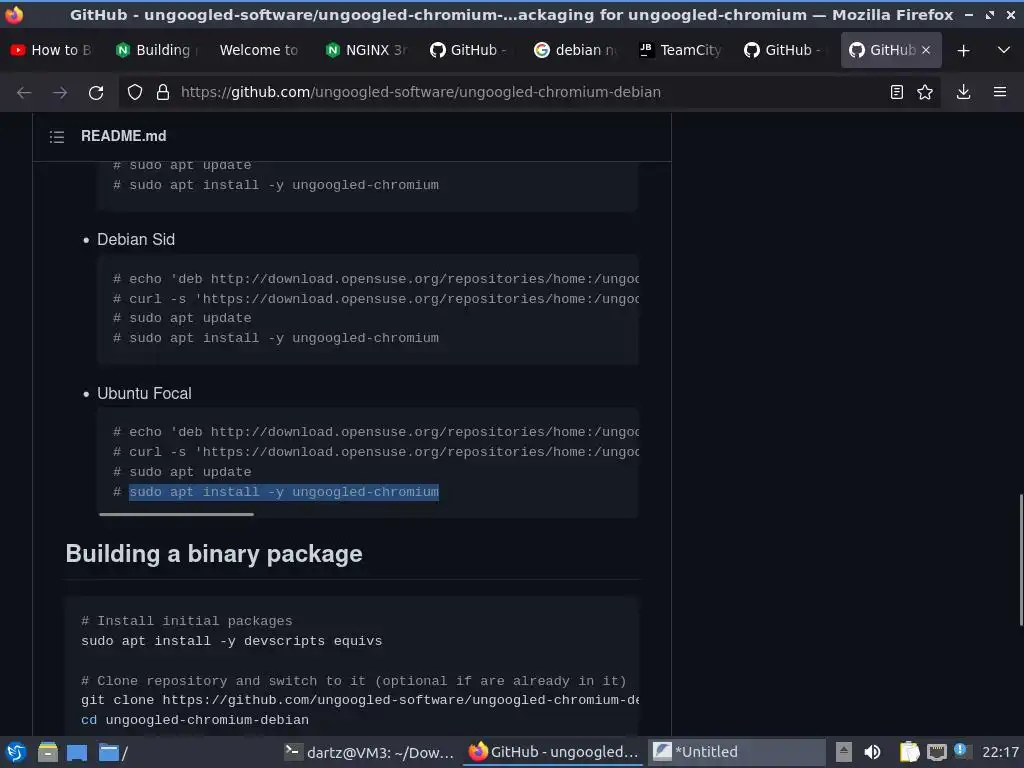Toggle reader view in the address bar
Viewport: 1024px width, 768px height.
[897, 92]
